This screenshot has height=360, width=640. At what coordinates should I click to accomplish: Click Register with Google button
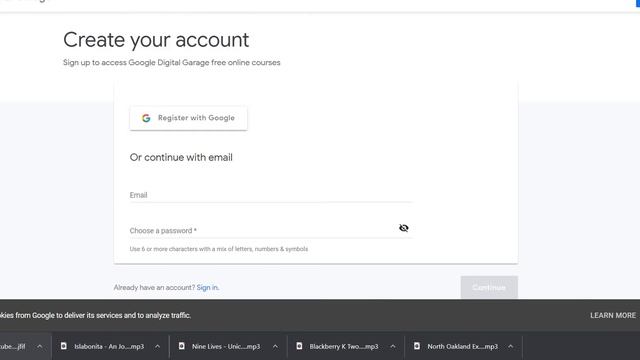[188, 118]
